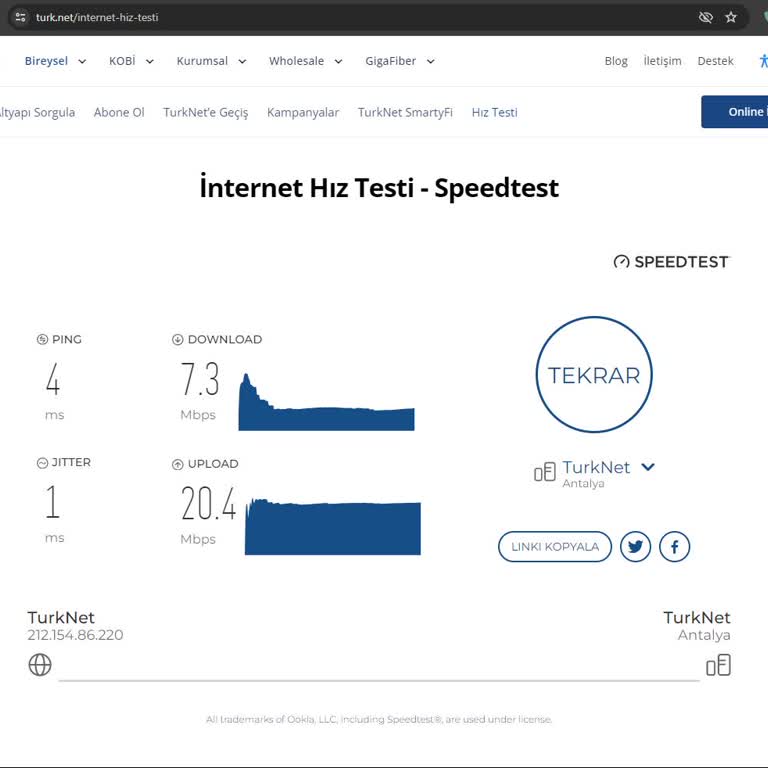Open the Kurumsal menu item
This screenshot has width=768, height=768.
tap(202, 61)
